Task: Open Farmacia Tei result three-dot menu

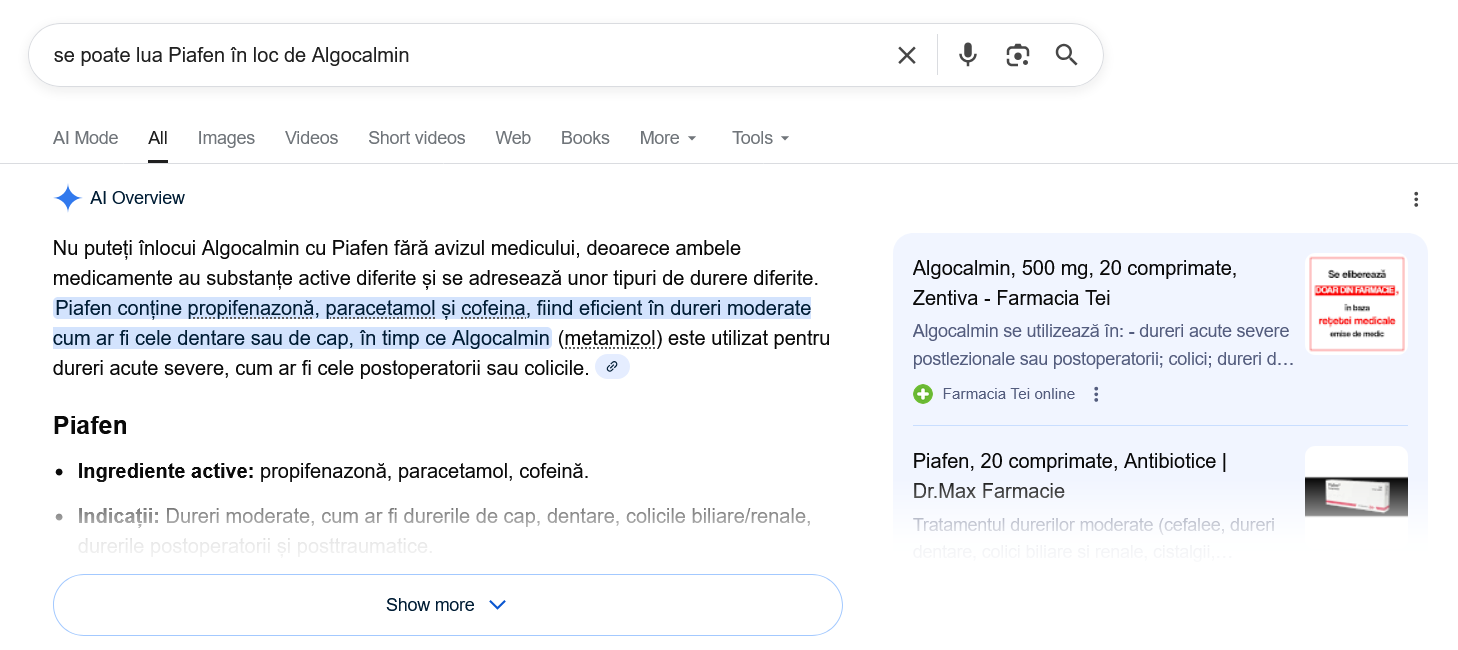Action: pyautogui.click(x=1096, y=394)
